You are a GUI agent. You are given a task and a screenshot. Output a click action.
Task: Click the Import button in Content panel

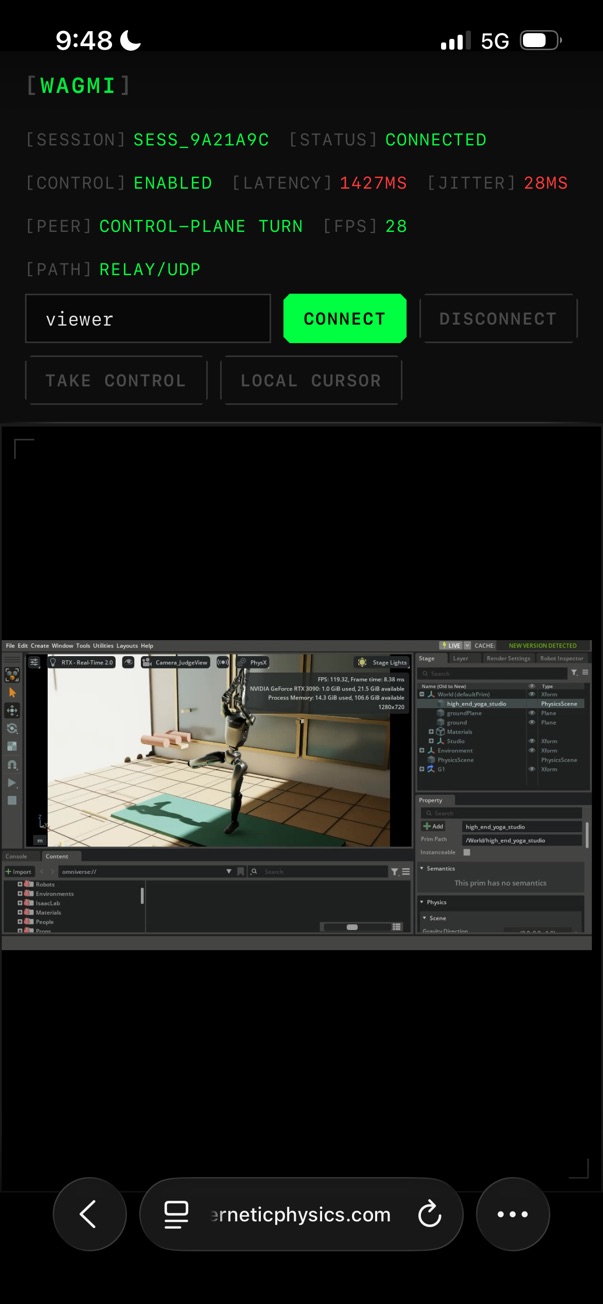coord(19,872)
